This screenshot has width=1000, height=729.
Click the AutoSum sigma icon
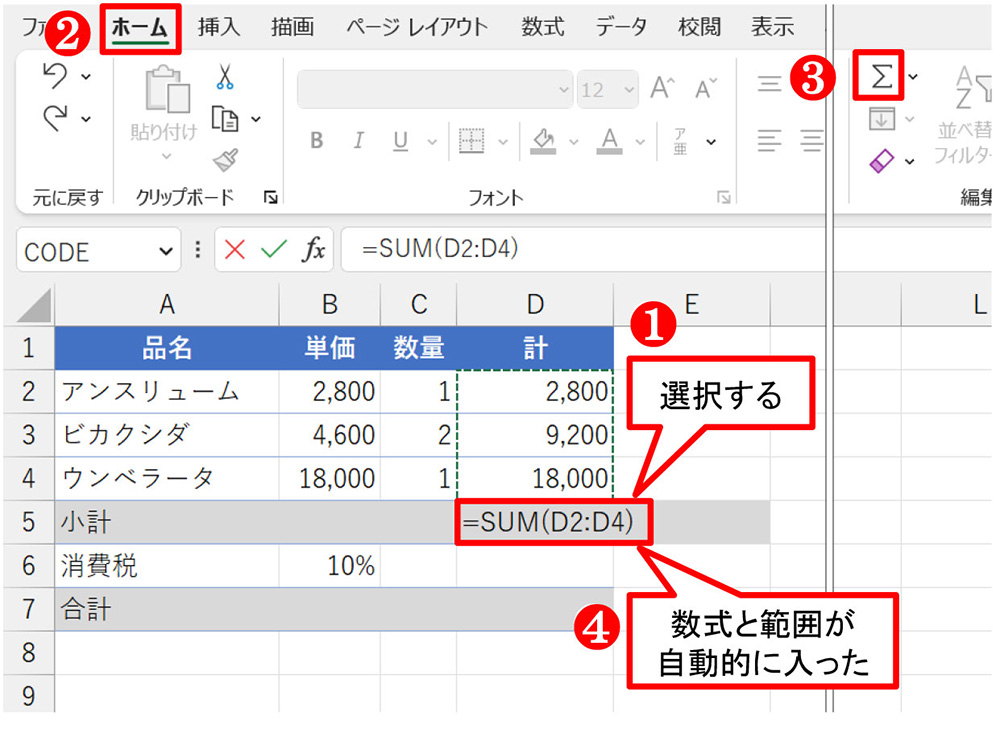[881, 77]
